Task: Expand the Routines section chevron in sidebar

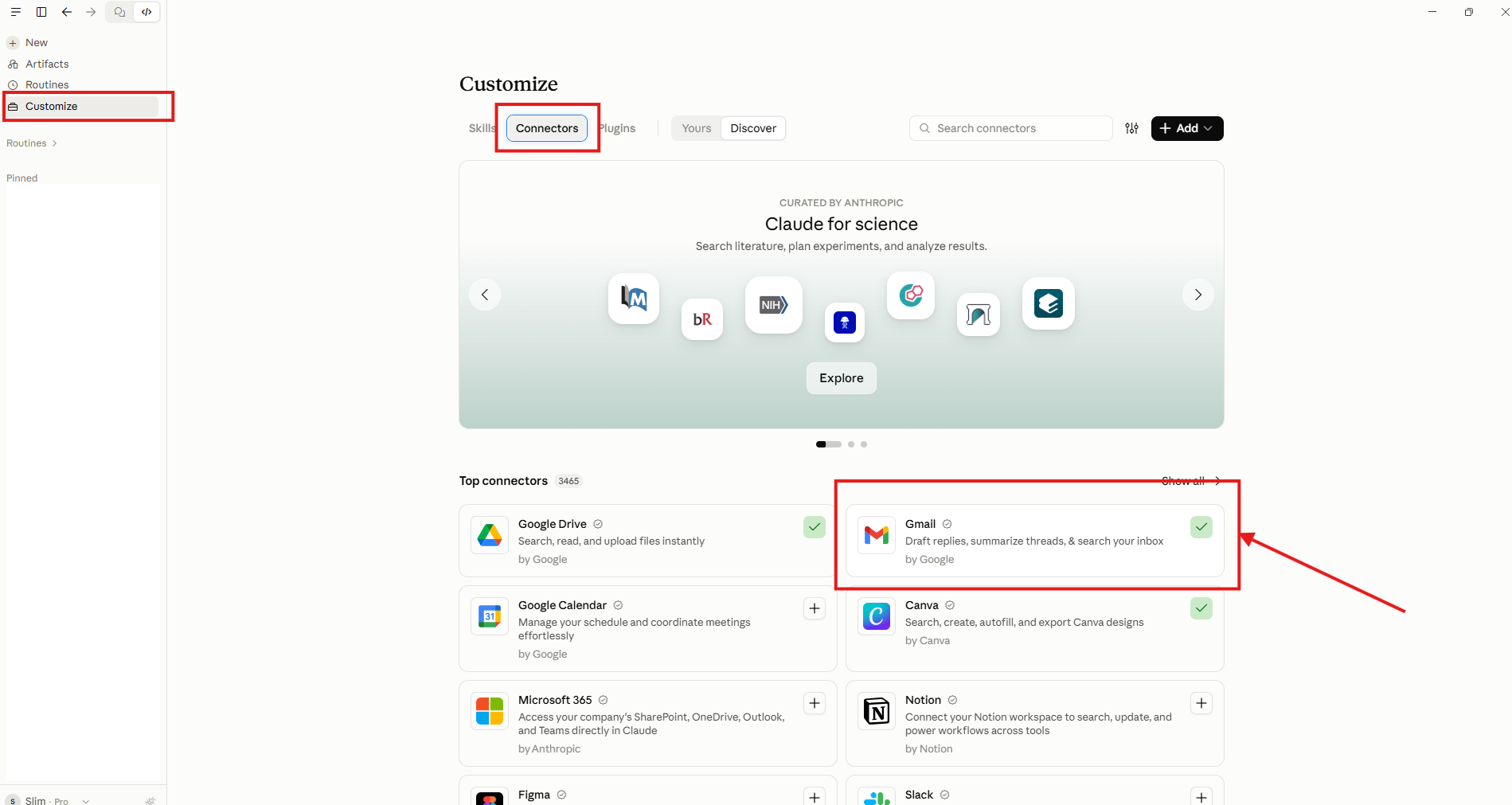Action: [54, 143]
